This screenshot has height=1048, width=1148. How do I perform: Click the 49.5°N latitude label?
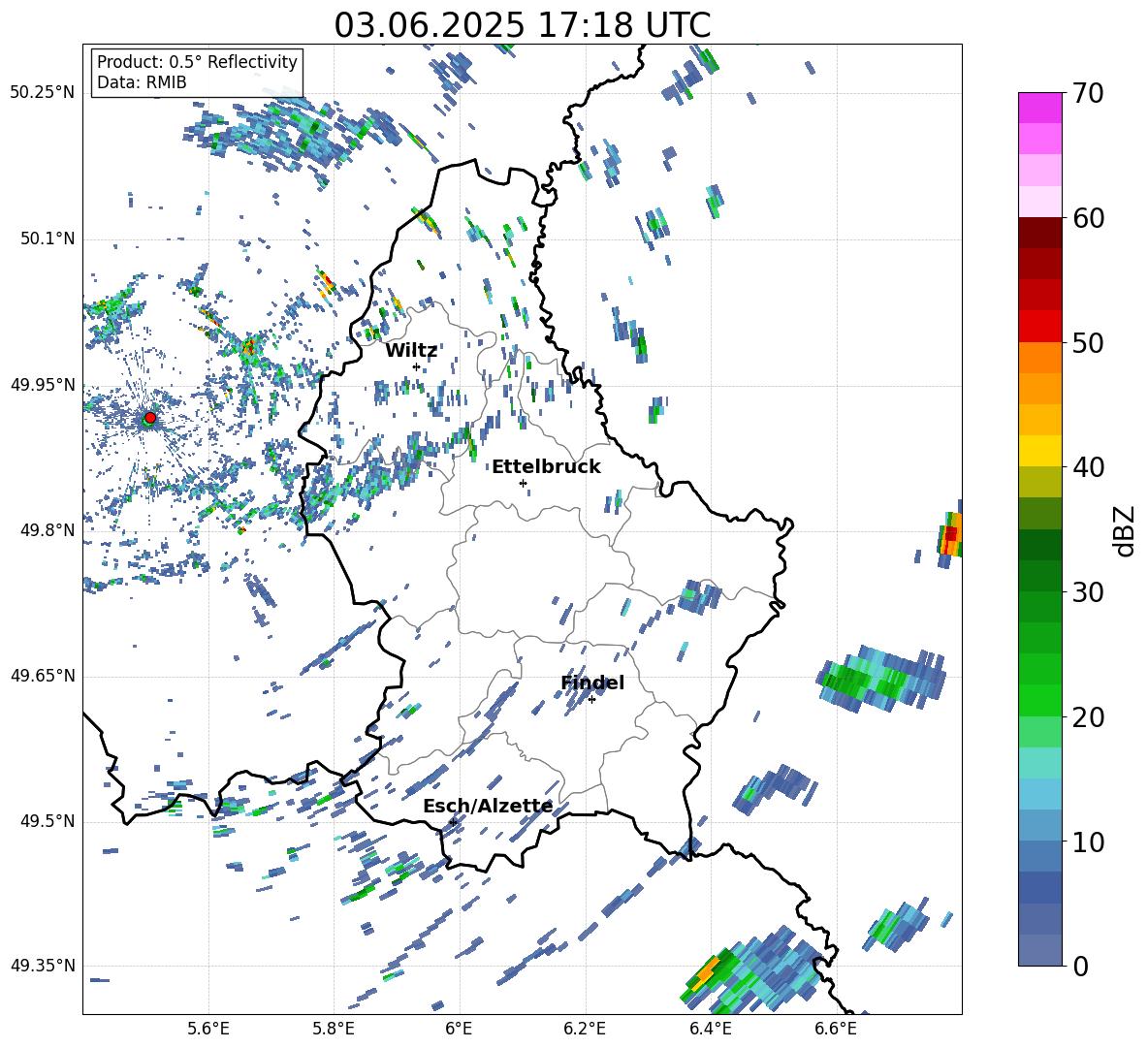[x=48, y=821]
